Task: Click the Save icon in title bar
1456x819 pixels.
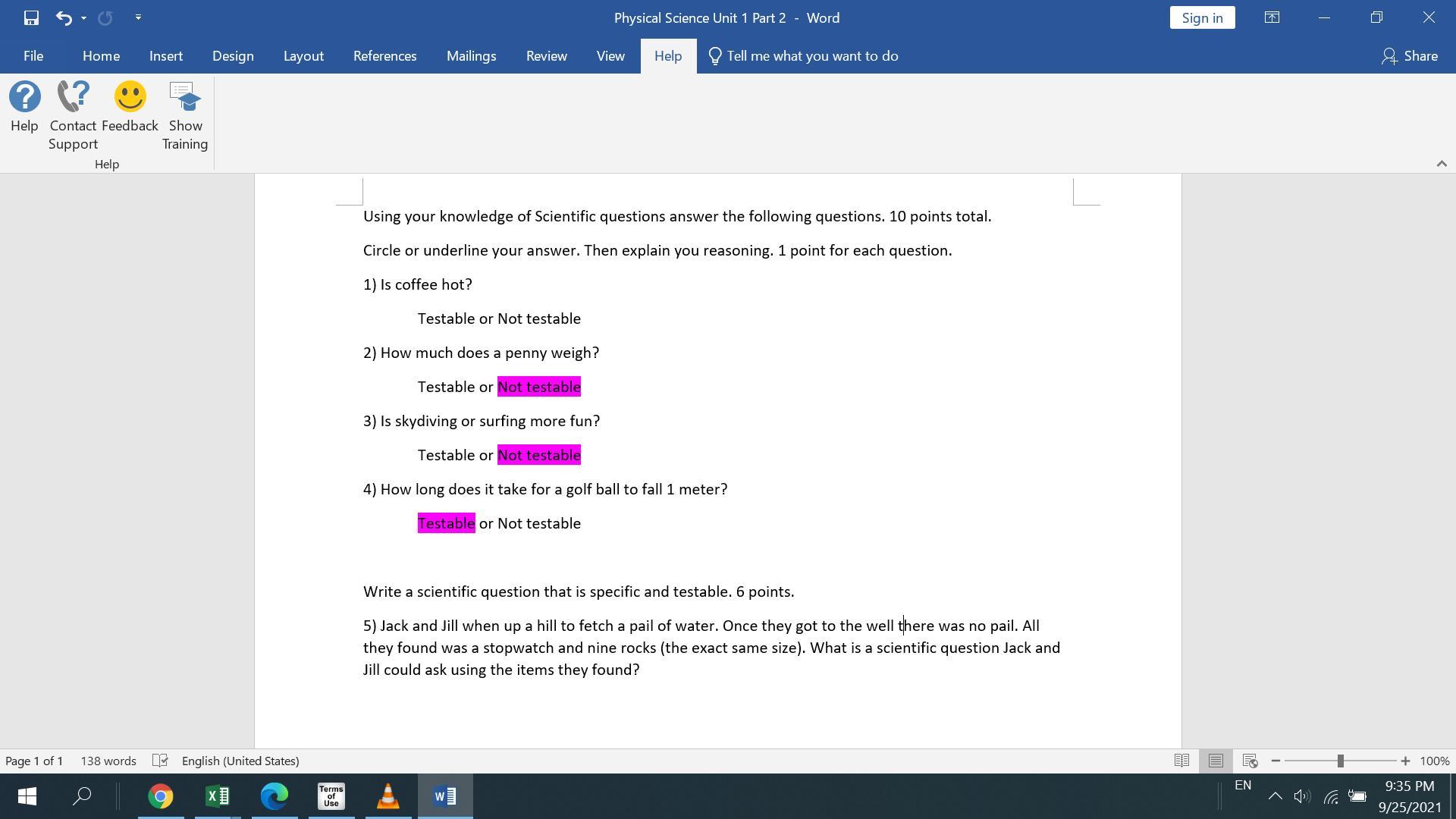Action: tap(31, 17)
